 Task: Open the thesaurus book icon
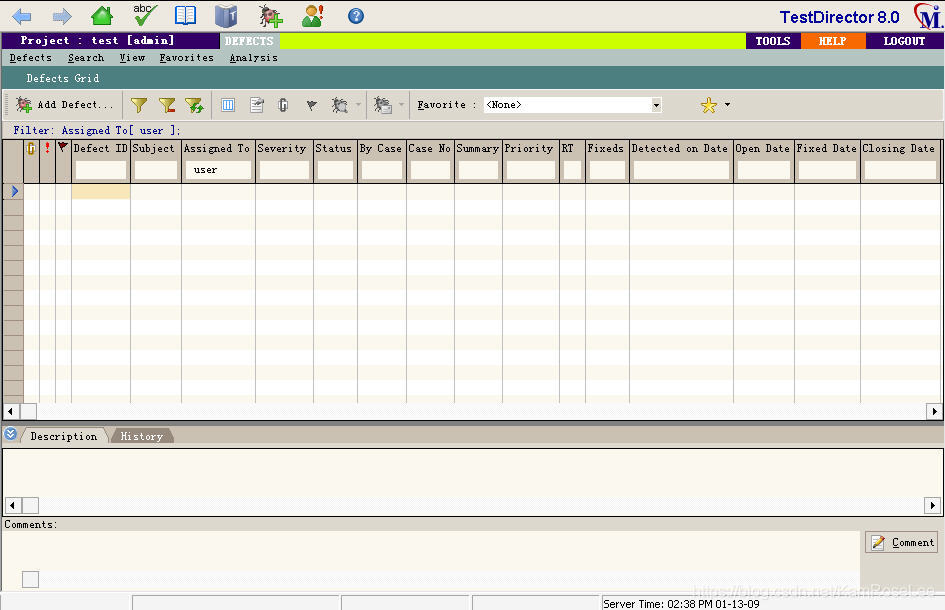coord(226,16)
